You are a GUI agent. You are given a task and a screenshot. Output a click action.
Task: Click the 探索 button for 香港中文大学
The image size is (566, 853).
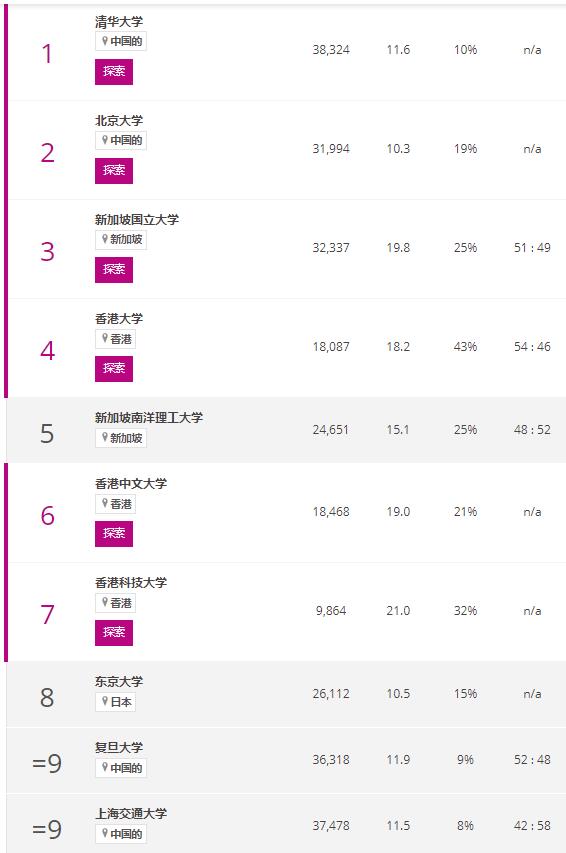[x=114, y=534]
